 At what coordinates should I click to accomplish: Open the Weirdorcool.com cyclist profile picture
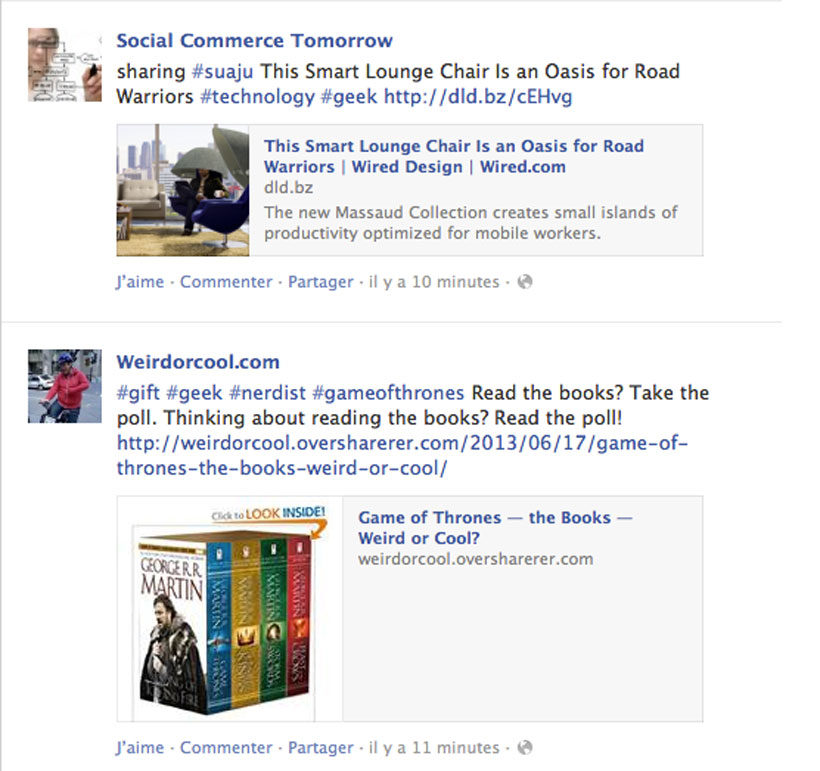[65, 386]
